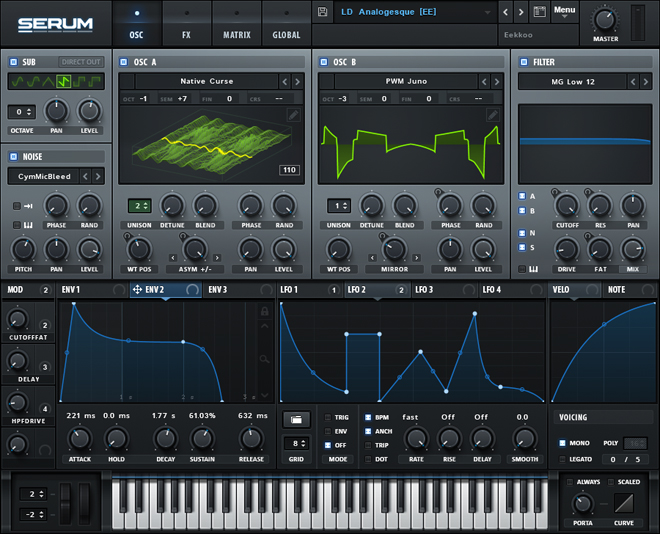This screenshot has width=660, height=534.
Task: Click the DIRECT OUT button in SUB
Action: pyautogui.click(x=81, y=62)
